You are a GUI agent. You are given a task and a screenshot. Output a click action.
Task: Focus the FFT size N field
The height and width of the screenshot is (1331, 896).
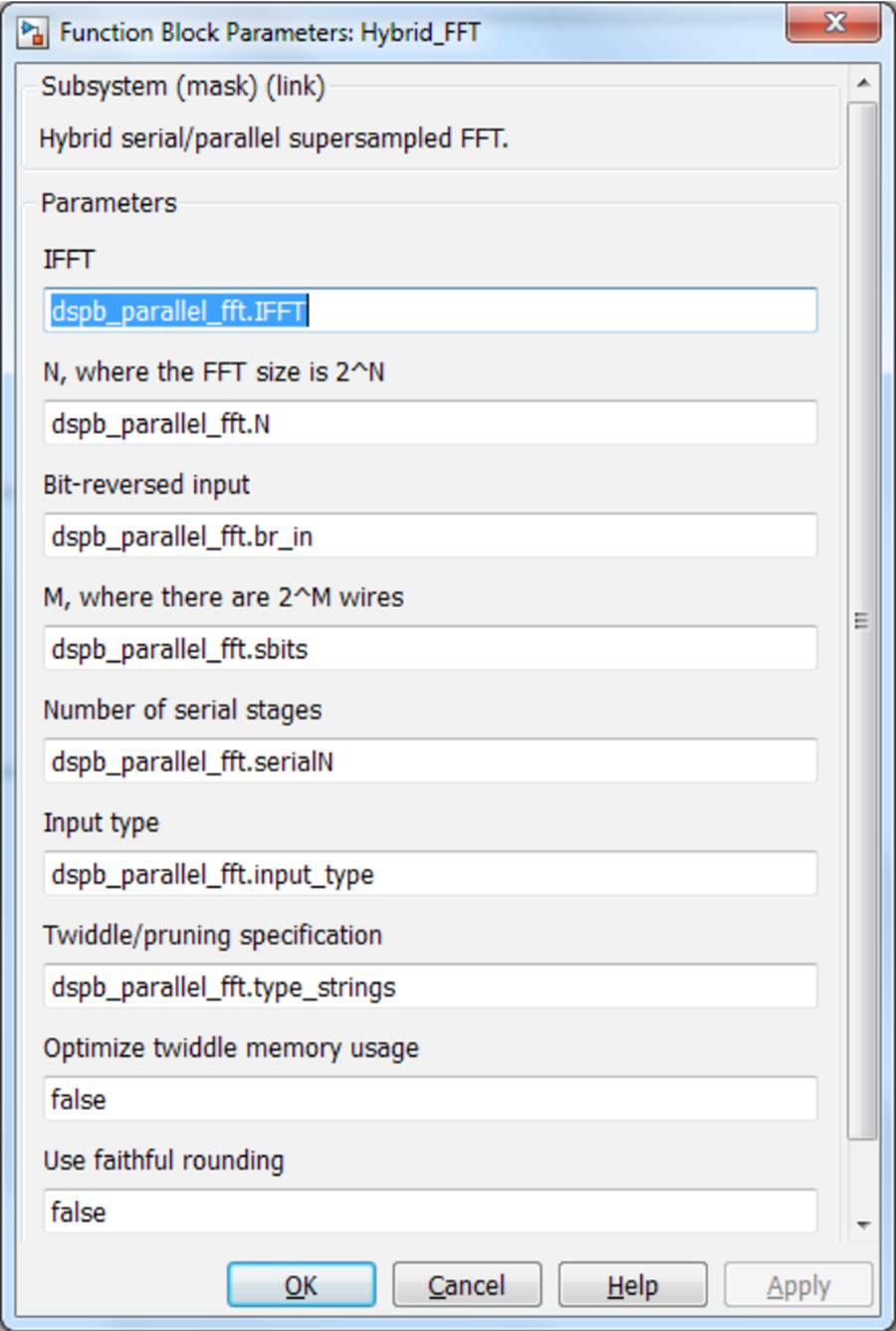(430, 424)
